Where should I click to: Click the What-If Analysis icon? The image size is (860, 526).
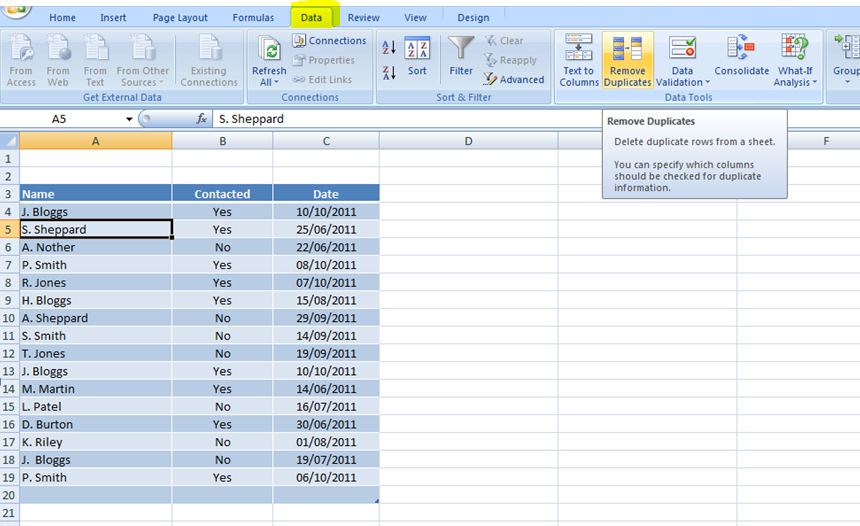795,48
